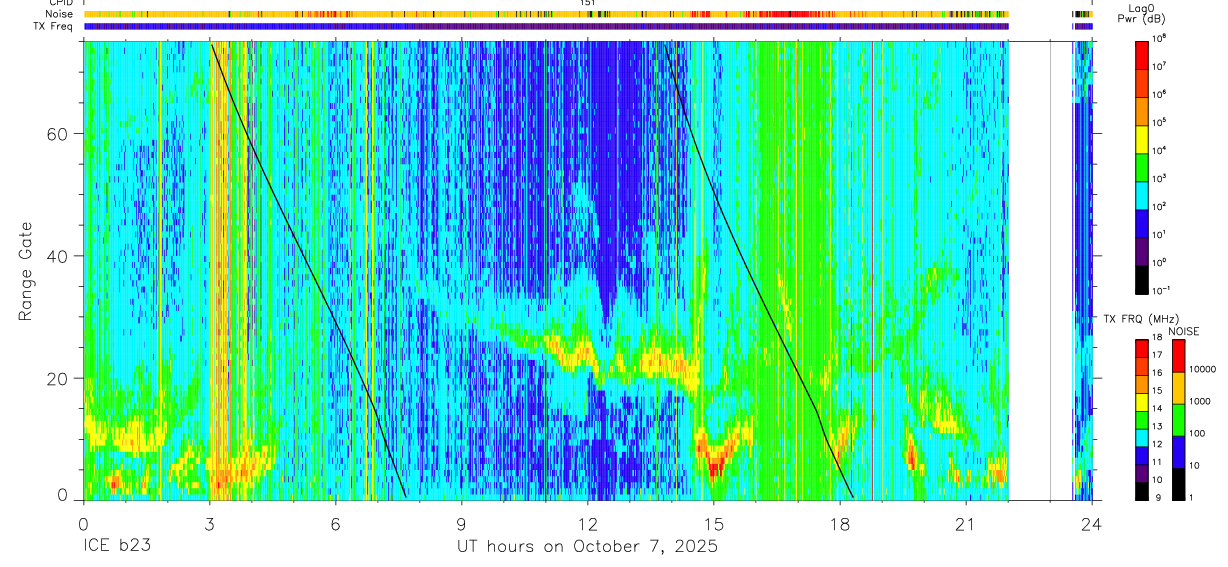Screen dimensions: 1228x567
Task: Click the '9' hour label on UT axis
Action: tap(461, 523)
